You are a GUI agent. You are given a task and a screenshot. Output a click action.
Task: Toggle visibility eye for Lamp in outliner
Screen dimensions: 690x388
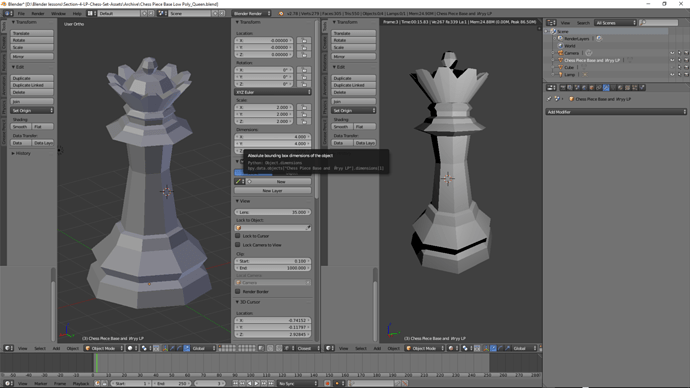672,74
